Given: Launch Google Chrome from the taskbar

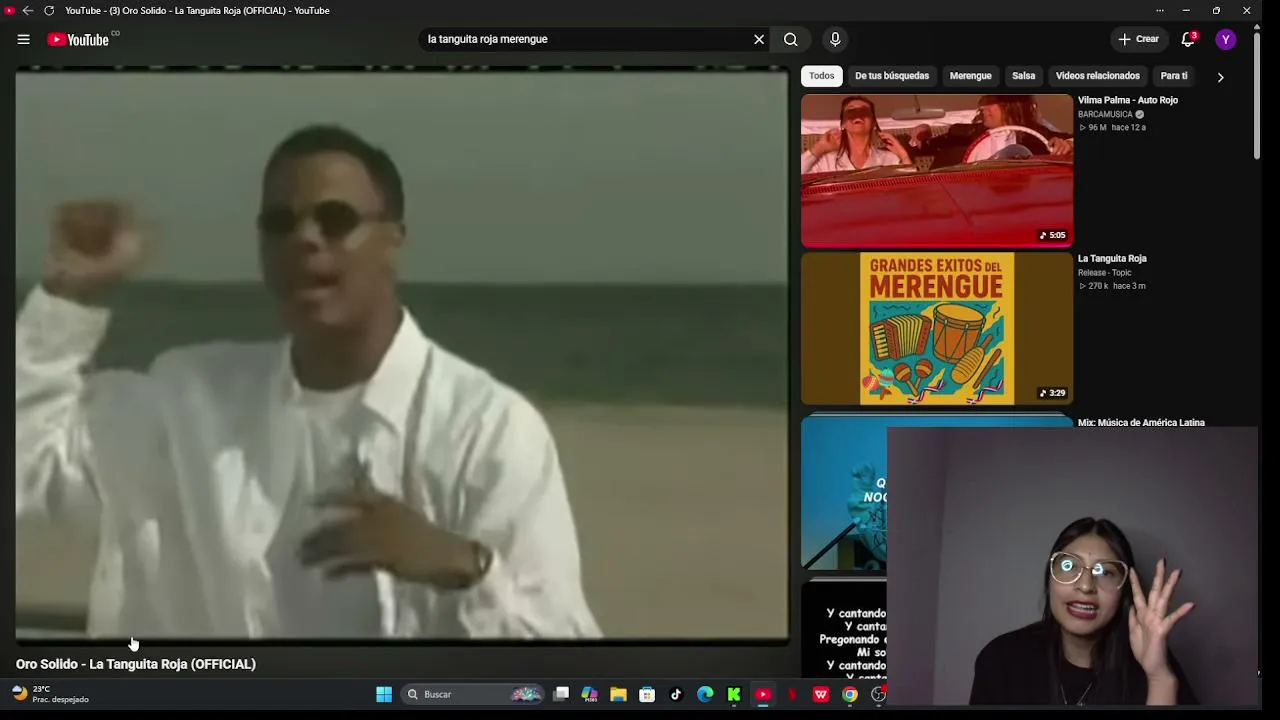Looking at the screenshot, I should pyautogui.click(x=850, y=694).
